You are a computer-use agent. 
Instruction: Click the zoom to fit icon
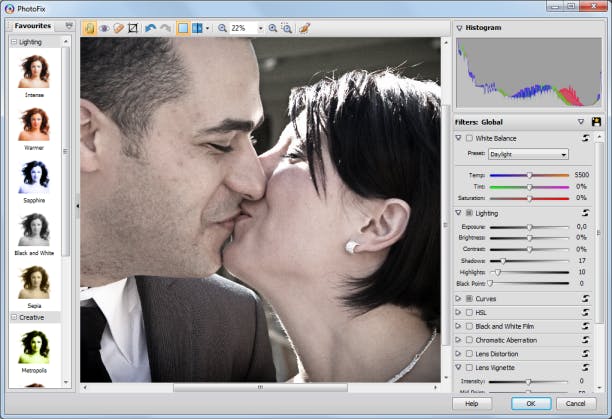pos(286,28)
